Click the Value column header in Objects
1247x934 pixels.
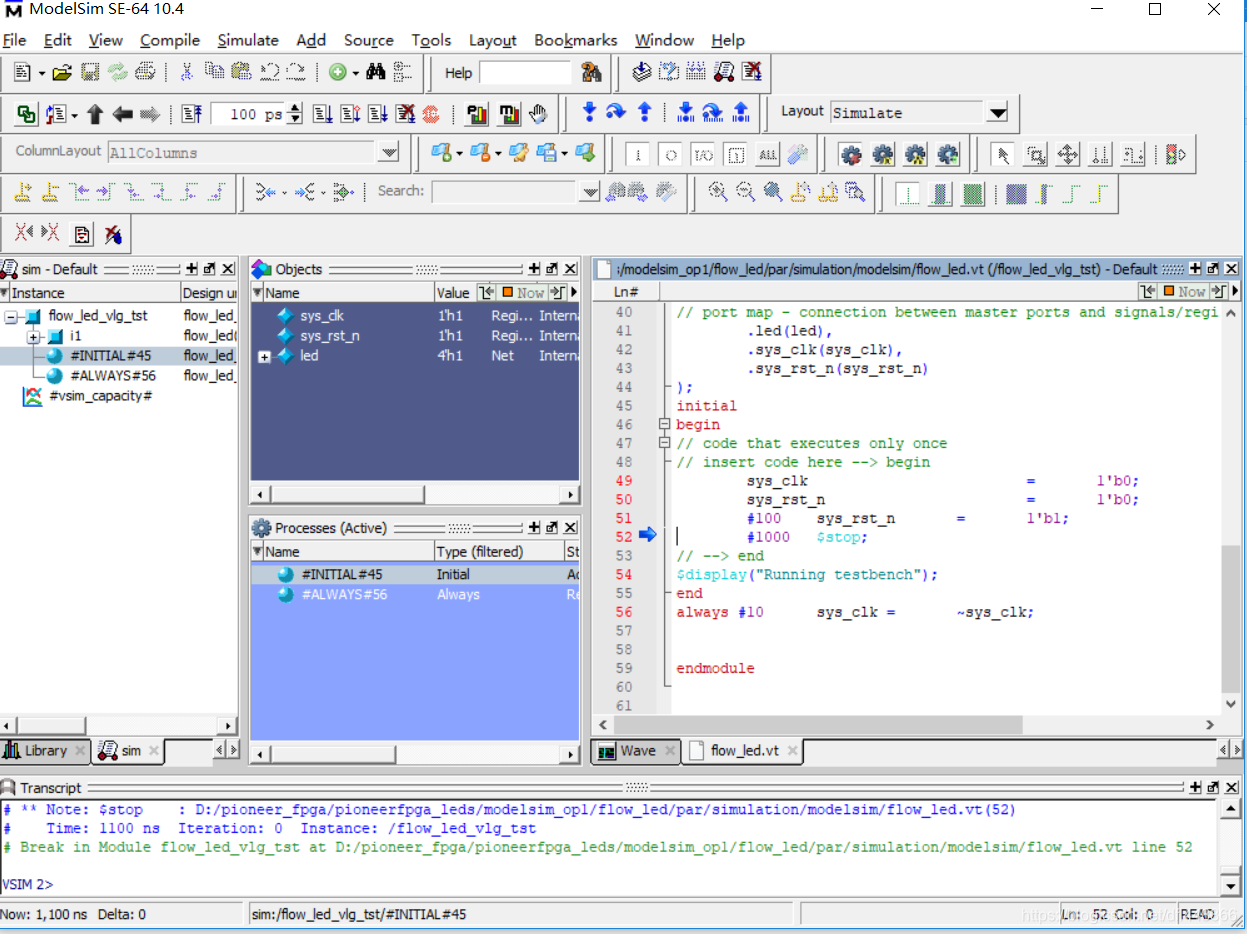point(453,293)
